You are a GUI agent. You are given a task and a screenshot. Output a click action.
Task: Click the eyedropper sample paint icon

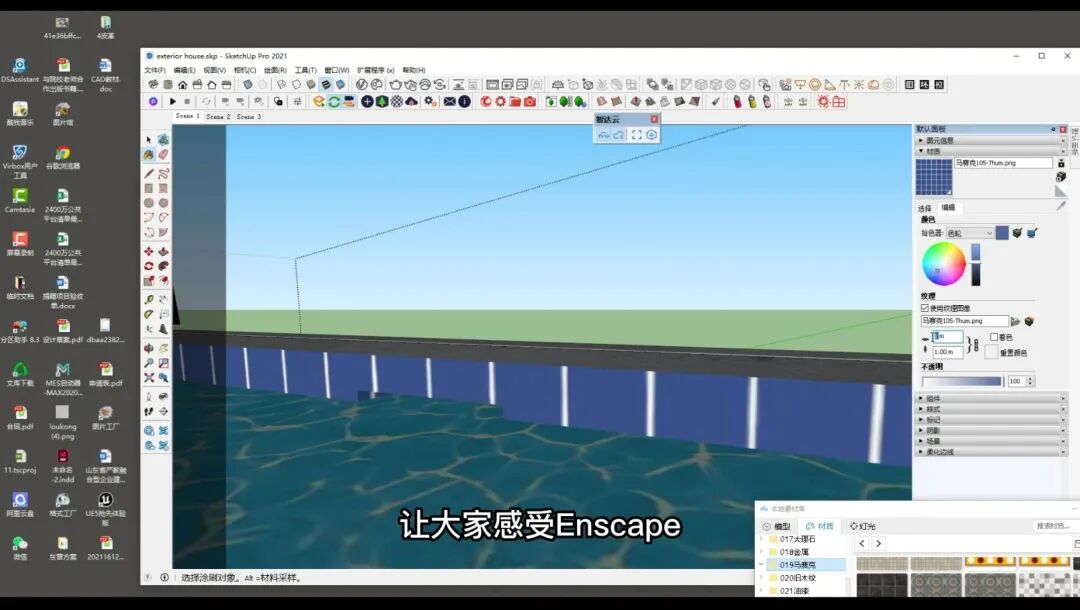point(1061,205)
